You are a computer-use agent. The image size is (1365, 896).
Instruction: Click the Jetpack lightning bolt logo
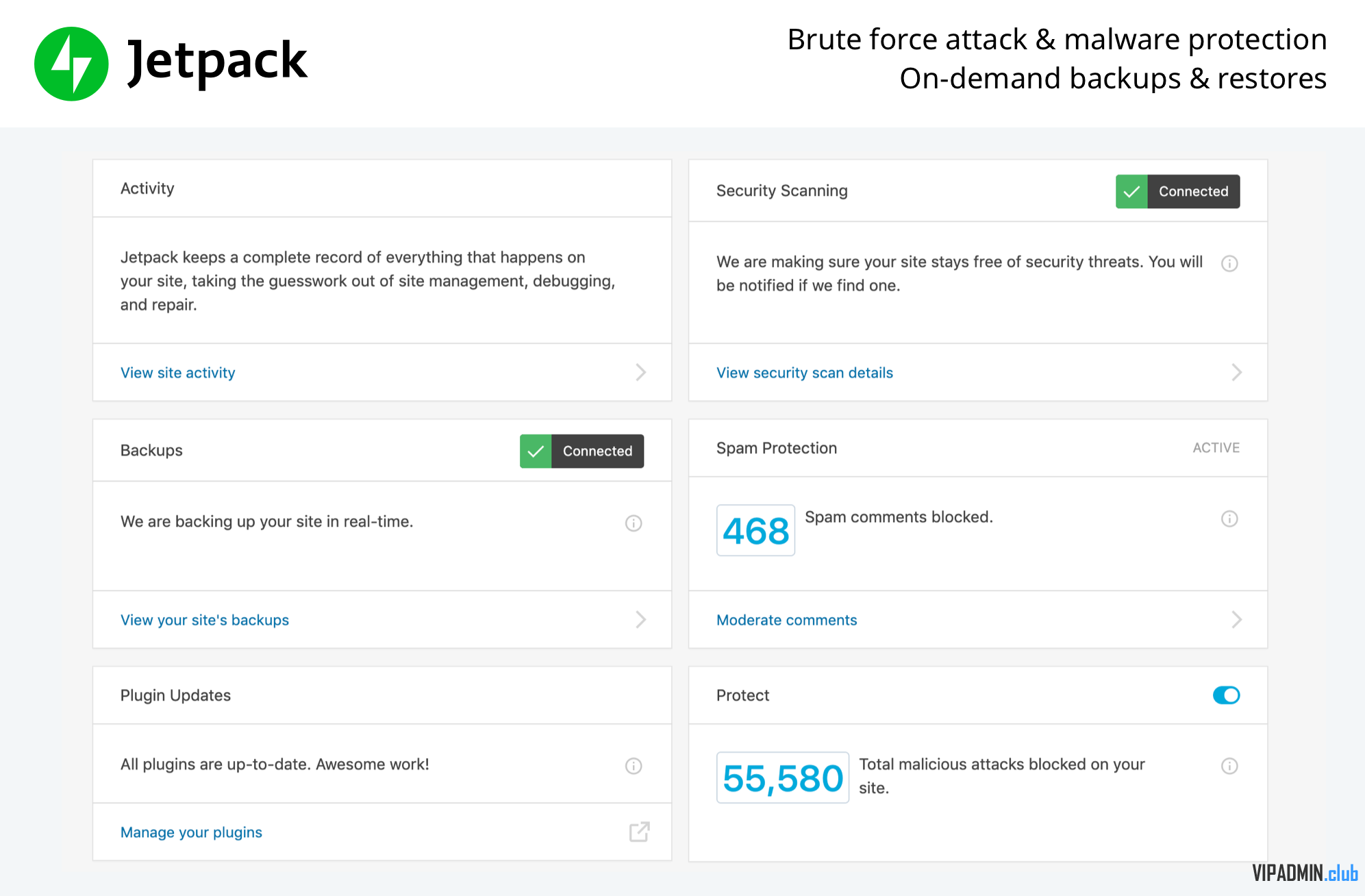pyautogui.click(x=71, y=64)
